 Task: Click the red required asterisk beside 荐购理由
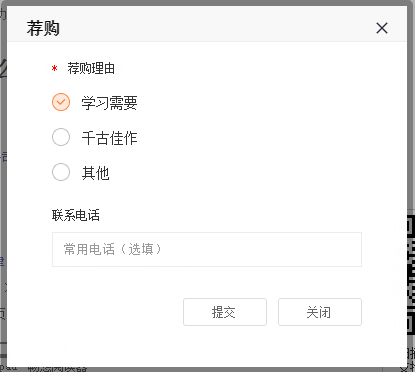click(54, 69)
